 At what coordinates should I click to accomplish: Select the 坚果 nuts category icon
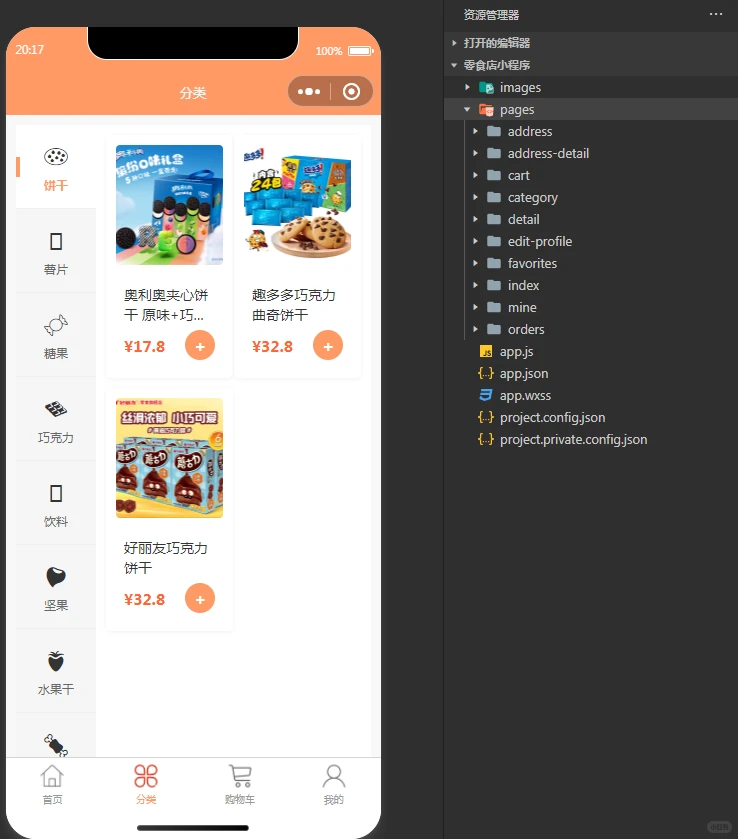coord(56,577)
